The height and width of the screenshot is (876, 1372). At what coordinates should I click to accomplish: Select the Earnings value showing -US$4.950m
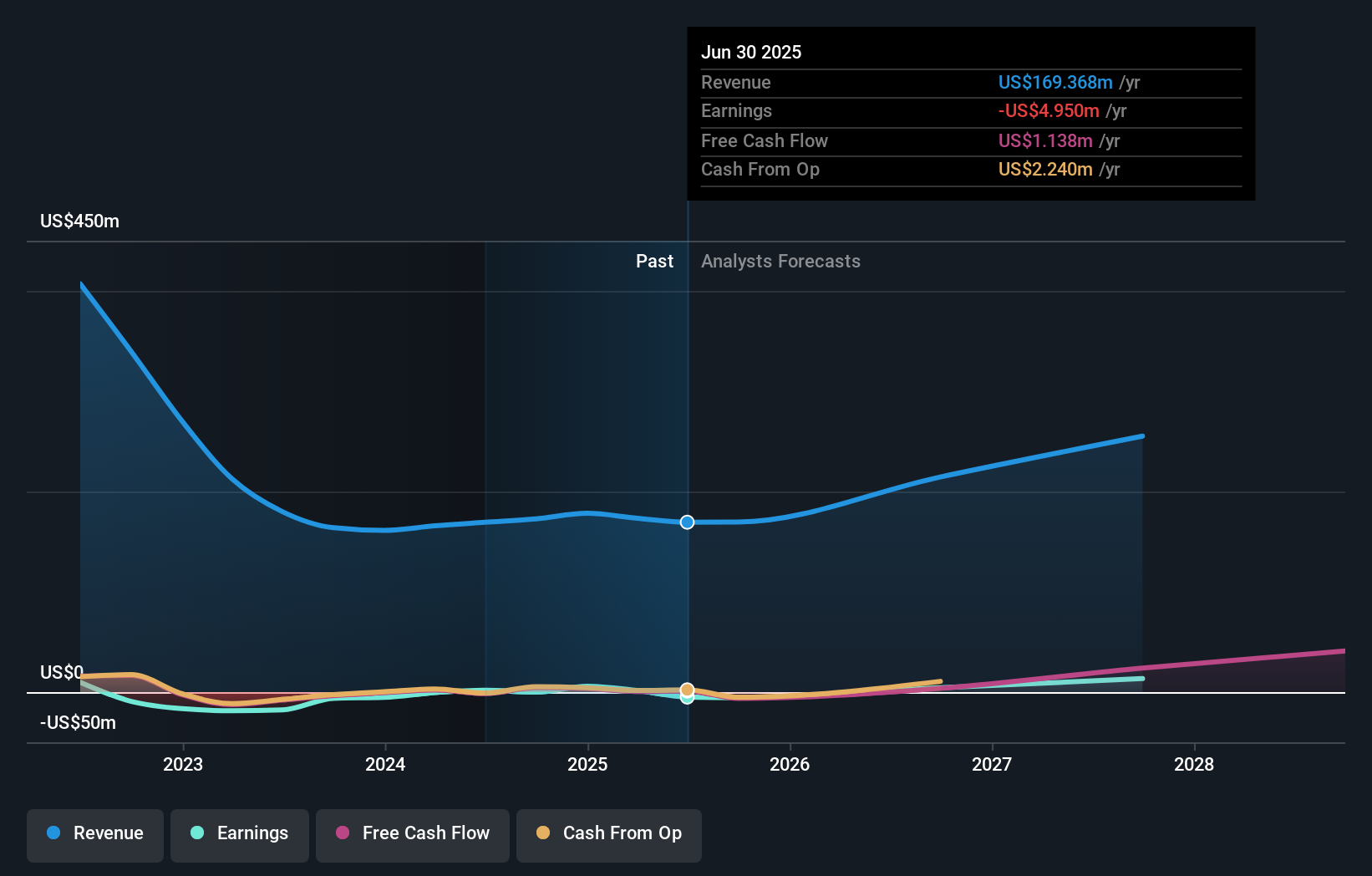[1048, 110]
